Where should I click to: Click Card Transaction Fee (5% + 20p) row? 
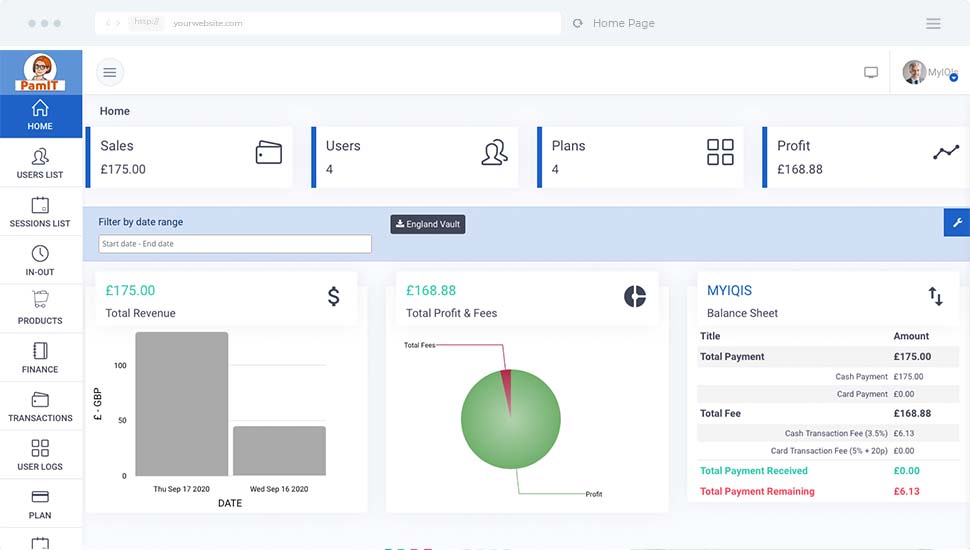[828, 450]
